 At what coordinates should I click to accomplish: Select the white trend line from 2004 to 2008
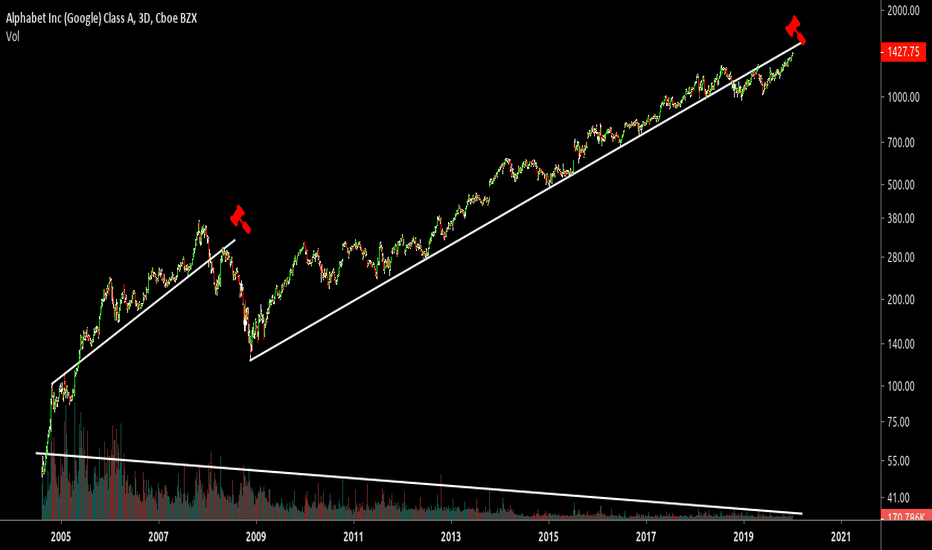143,312
